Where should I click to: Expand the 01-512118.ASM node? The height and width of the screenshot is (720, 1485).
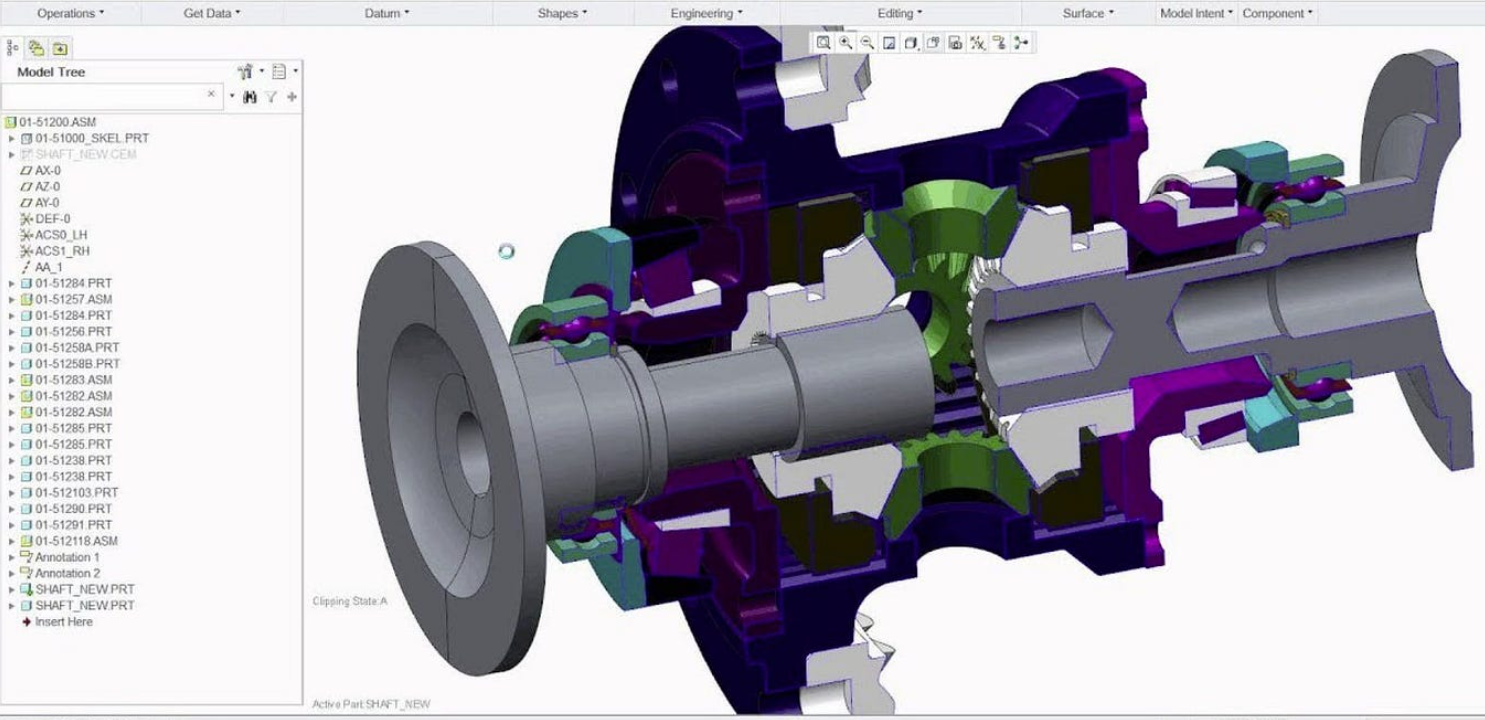[12, 541]
